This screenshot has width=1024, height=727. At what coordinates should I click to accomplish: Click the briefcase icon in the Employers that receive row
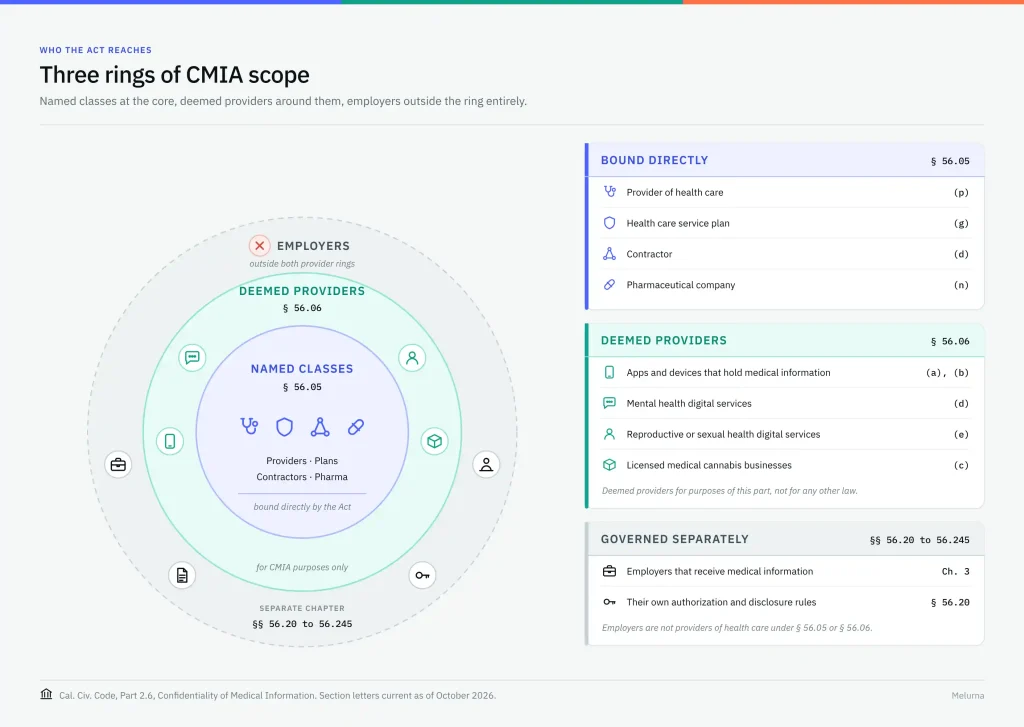tap(609, 572)
